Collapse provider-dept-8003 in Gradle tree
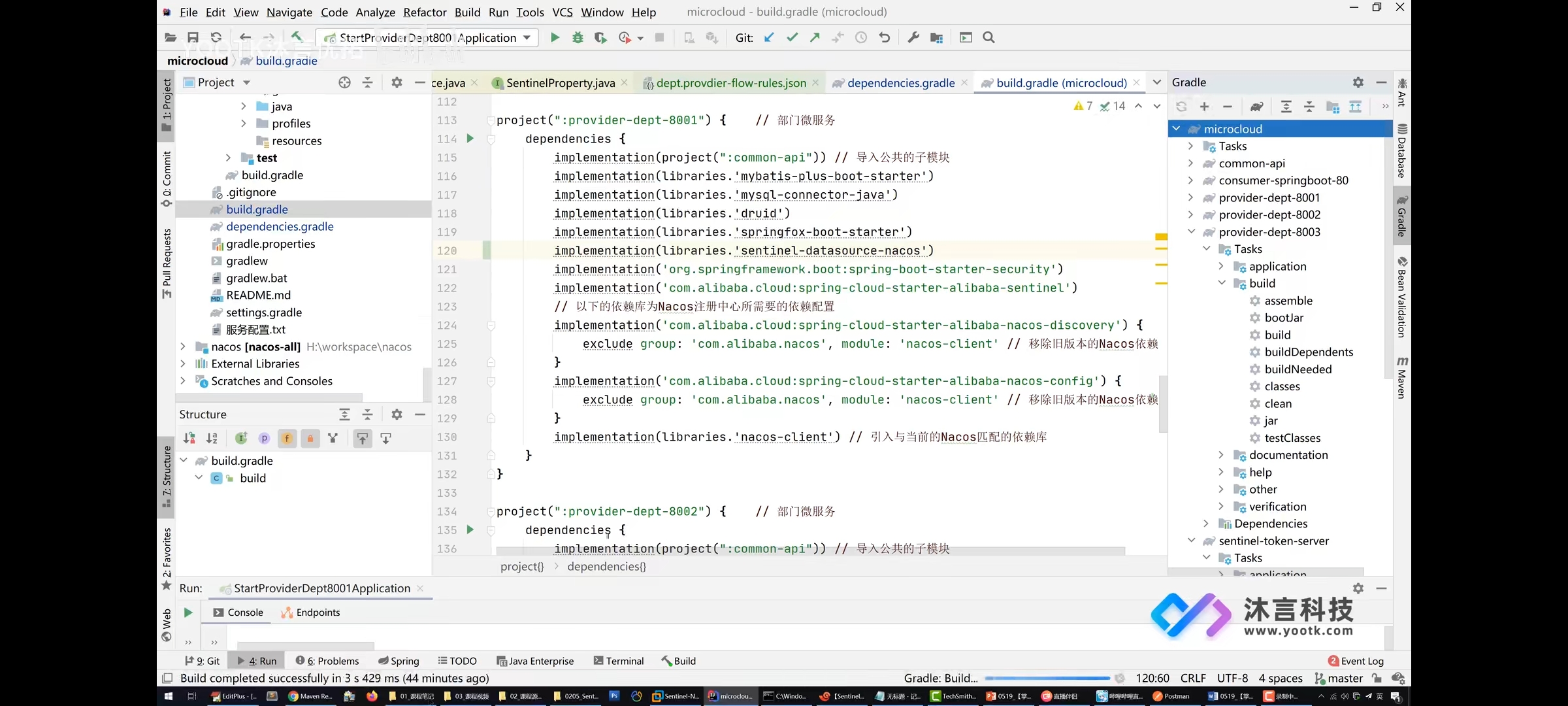1568x706 pixels. (x=1191, y=231)
